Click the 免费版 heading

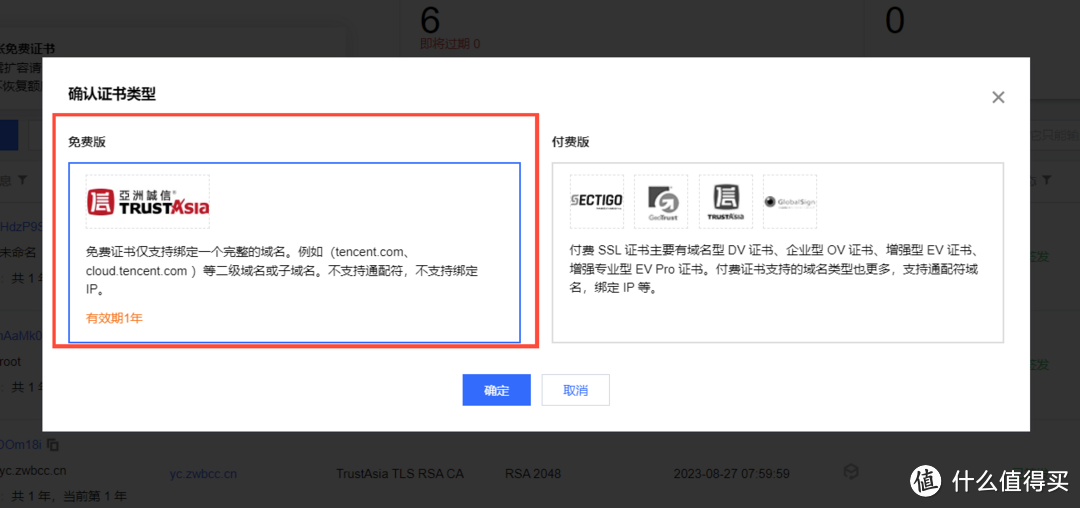(x=87, y=142)
